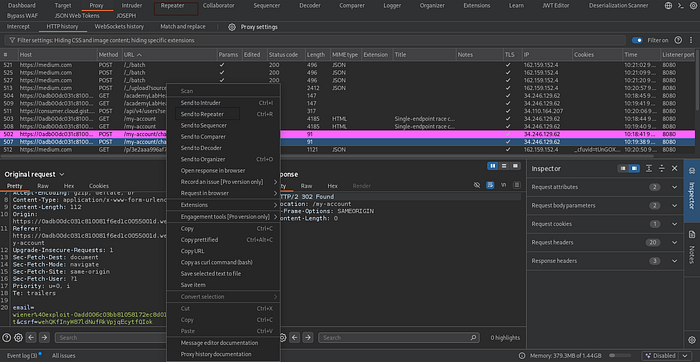Click the filter funnel icon in filter bar
The width and height of the screenshot is (700, 362).
tap(12, 40)
